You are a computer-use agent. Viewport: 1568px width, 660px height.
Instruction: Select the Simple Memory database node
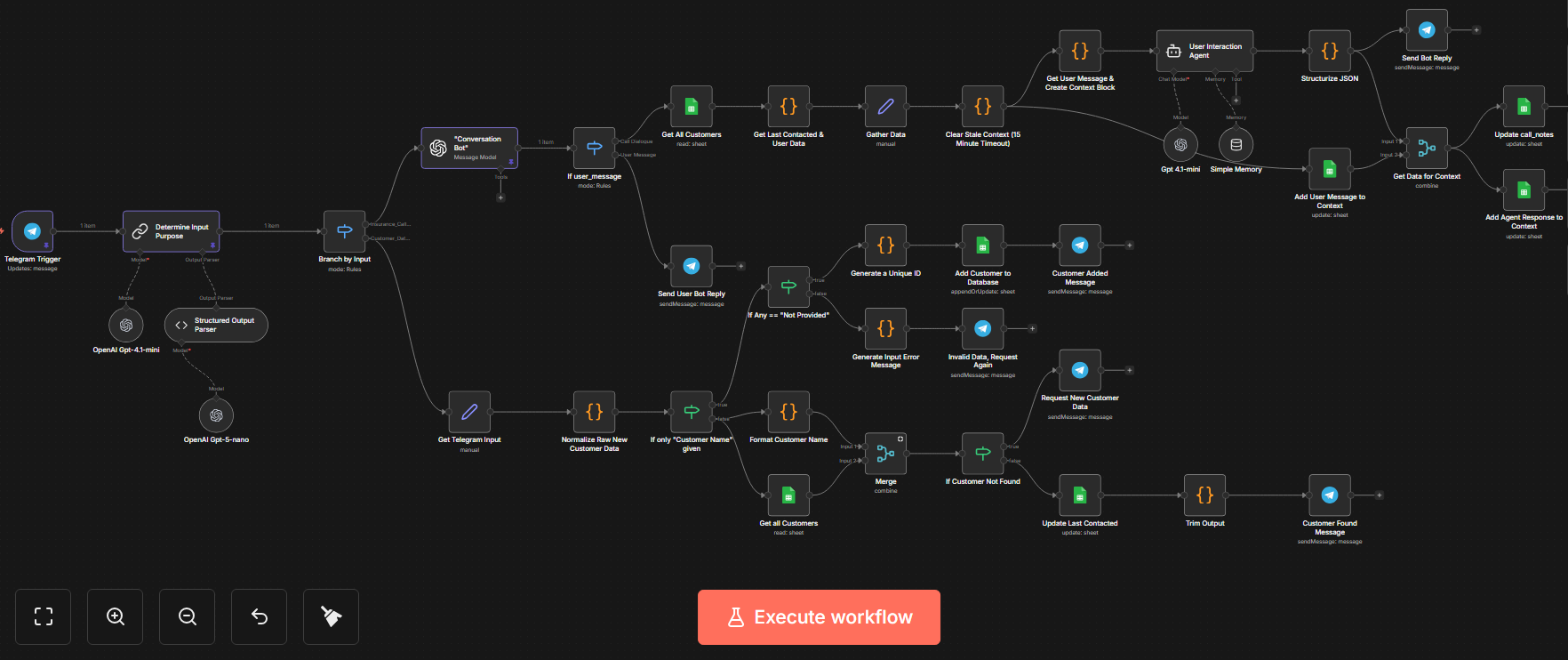tap(1236, 145)
